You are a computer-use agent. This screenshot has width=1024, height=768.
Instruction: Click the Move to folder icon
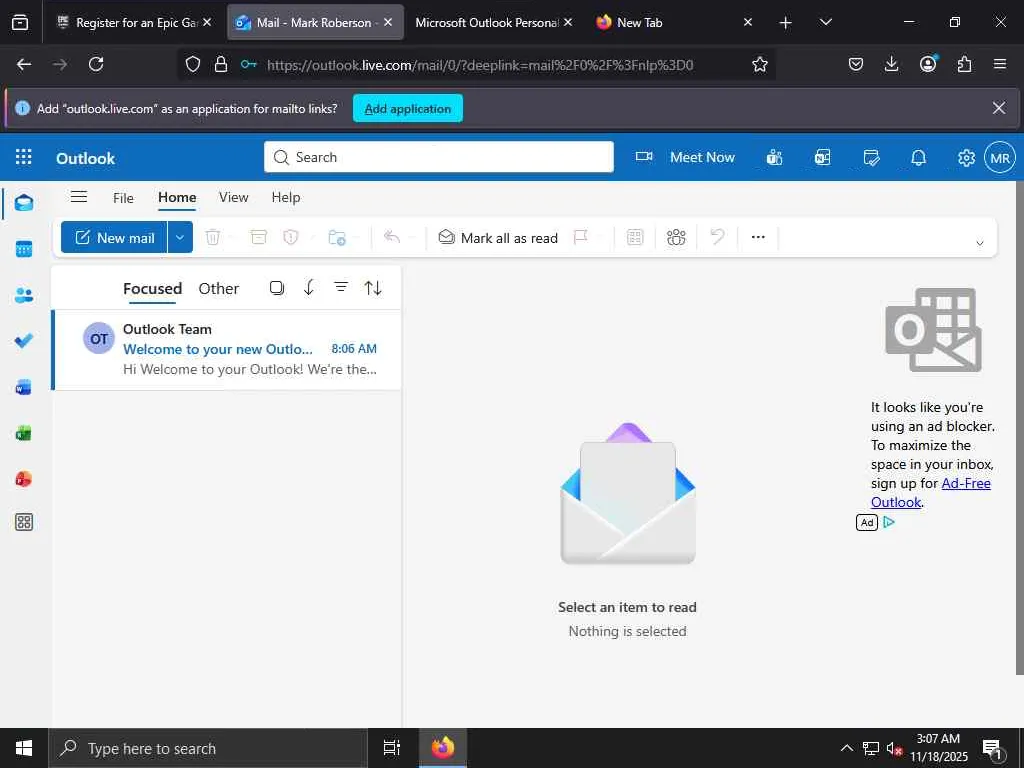(337, 237)
